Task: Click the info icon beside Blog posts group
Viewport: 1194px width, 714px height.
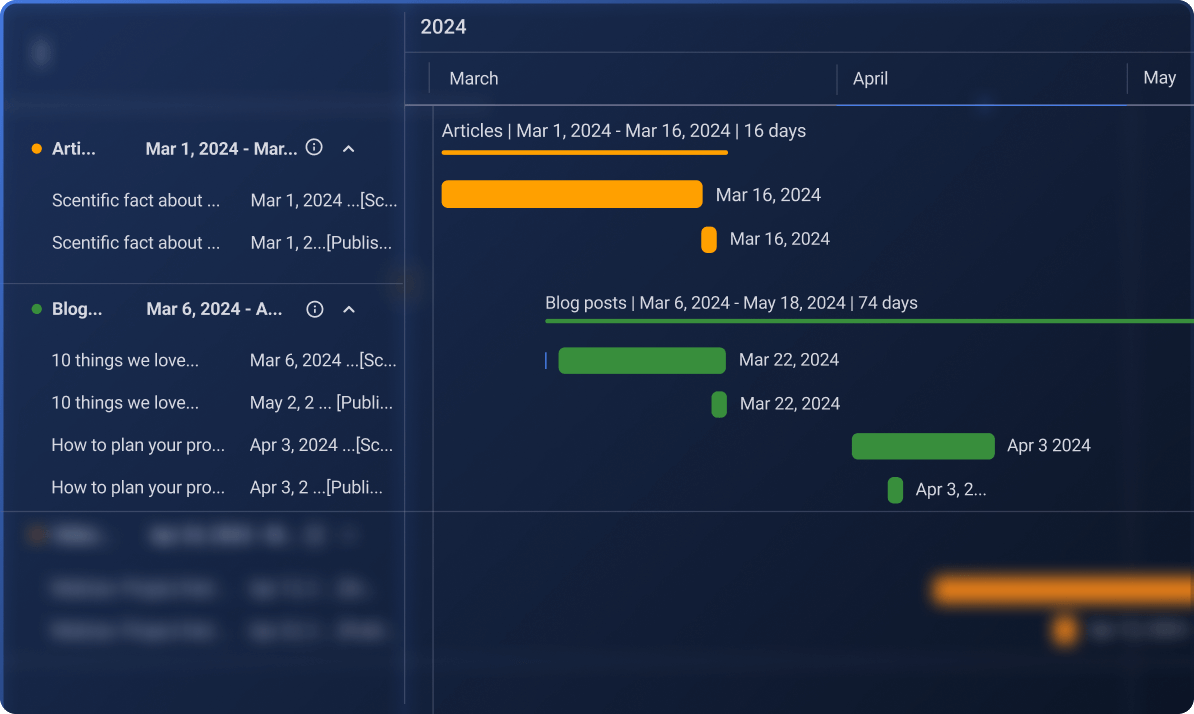Action: coord(315,309)
